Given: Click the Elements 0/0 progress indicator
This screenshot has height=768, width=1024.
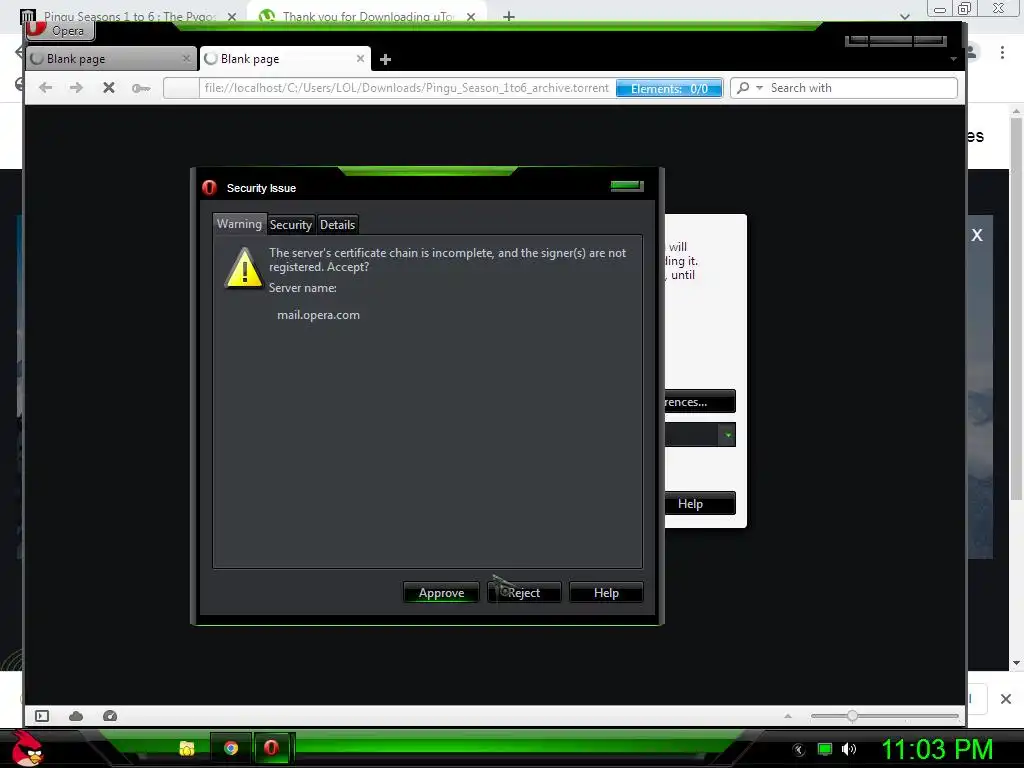Looking at the screenshot, I should click(x=669, y=88).
